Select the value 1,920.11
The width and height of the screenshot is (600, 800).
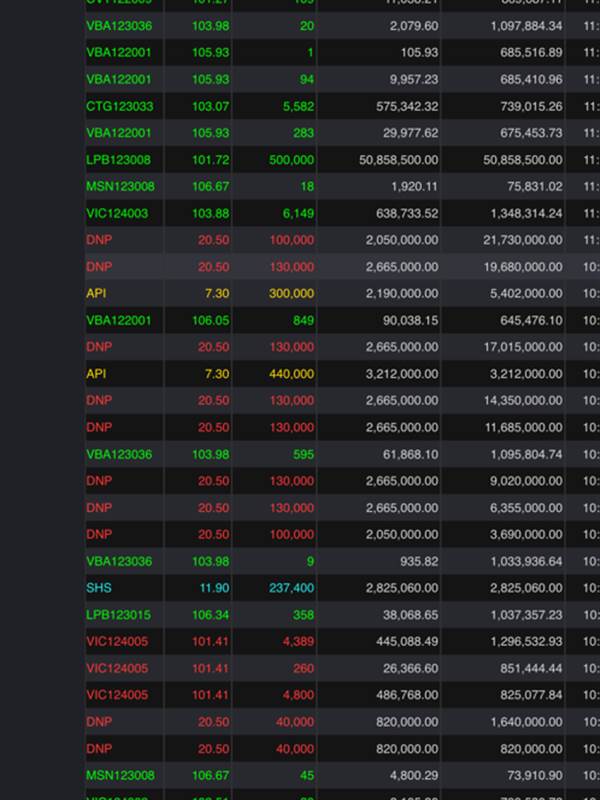(415, 187)
